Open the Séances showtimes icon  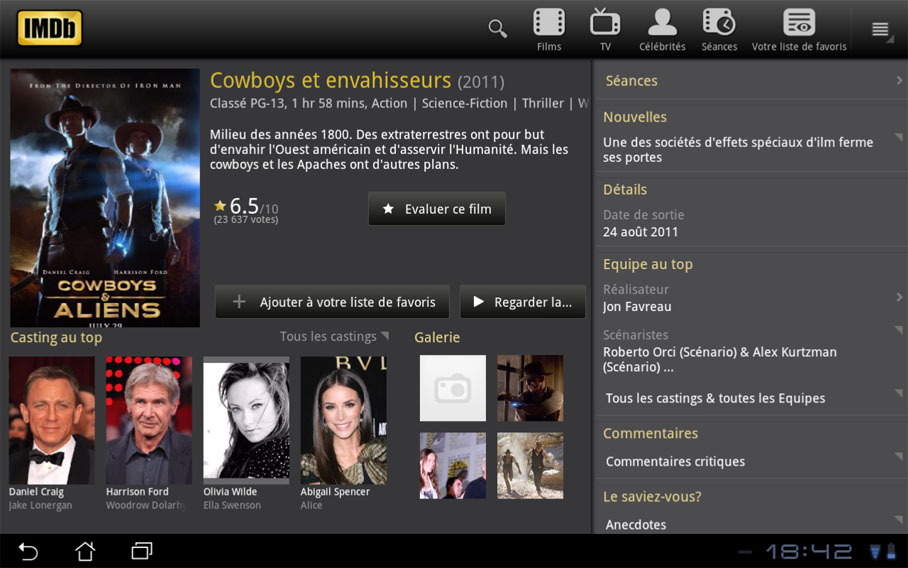click(719, 29)
